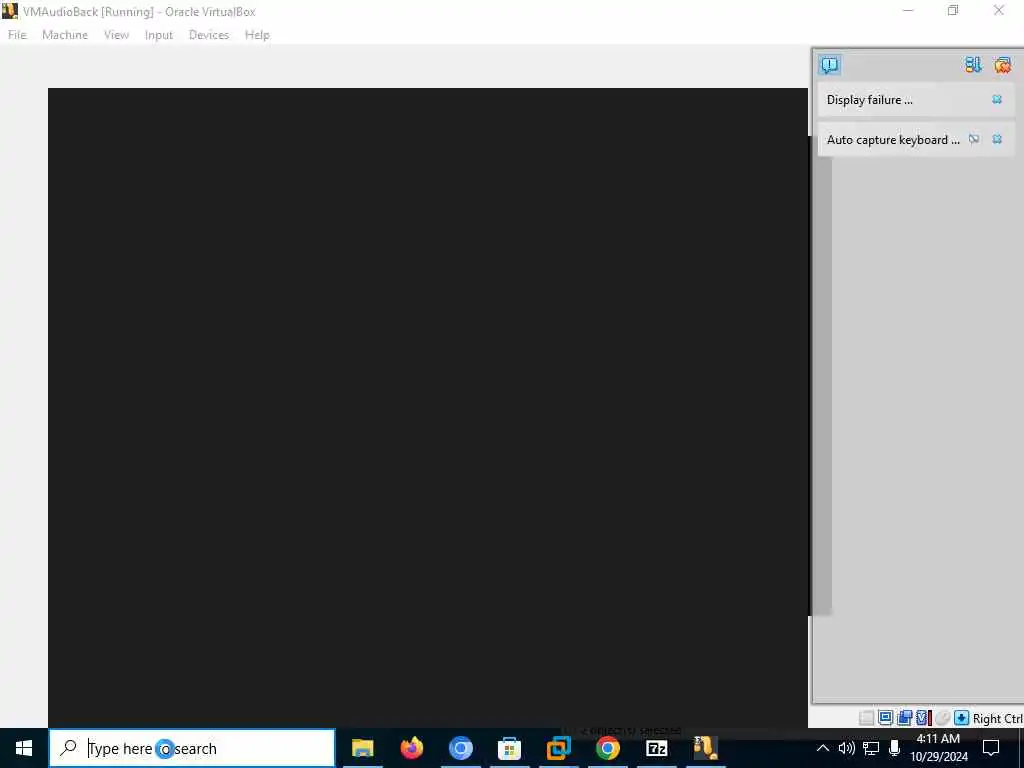Viewport: 1024px width, 768px height.
Task: Minimize the VMAudioBack VirtualBox window
Action: click(908, 10)
